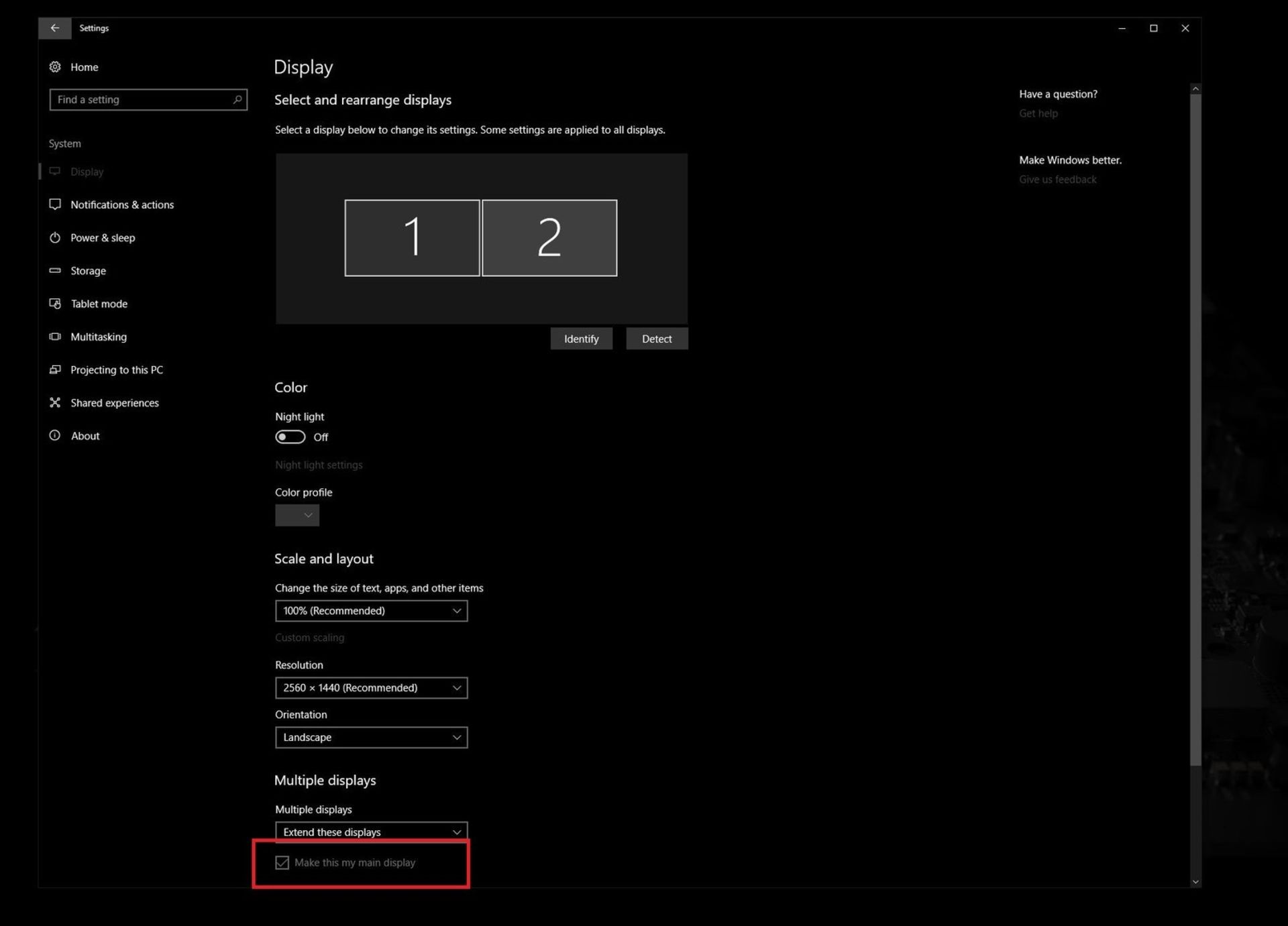Click the scrollbar up arrow
Image resolution: width=1288 pixels, height=926 pixels.
(1195, 89)
